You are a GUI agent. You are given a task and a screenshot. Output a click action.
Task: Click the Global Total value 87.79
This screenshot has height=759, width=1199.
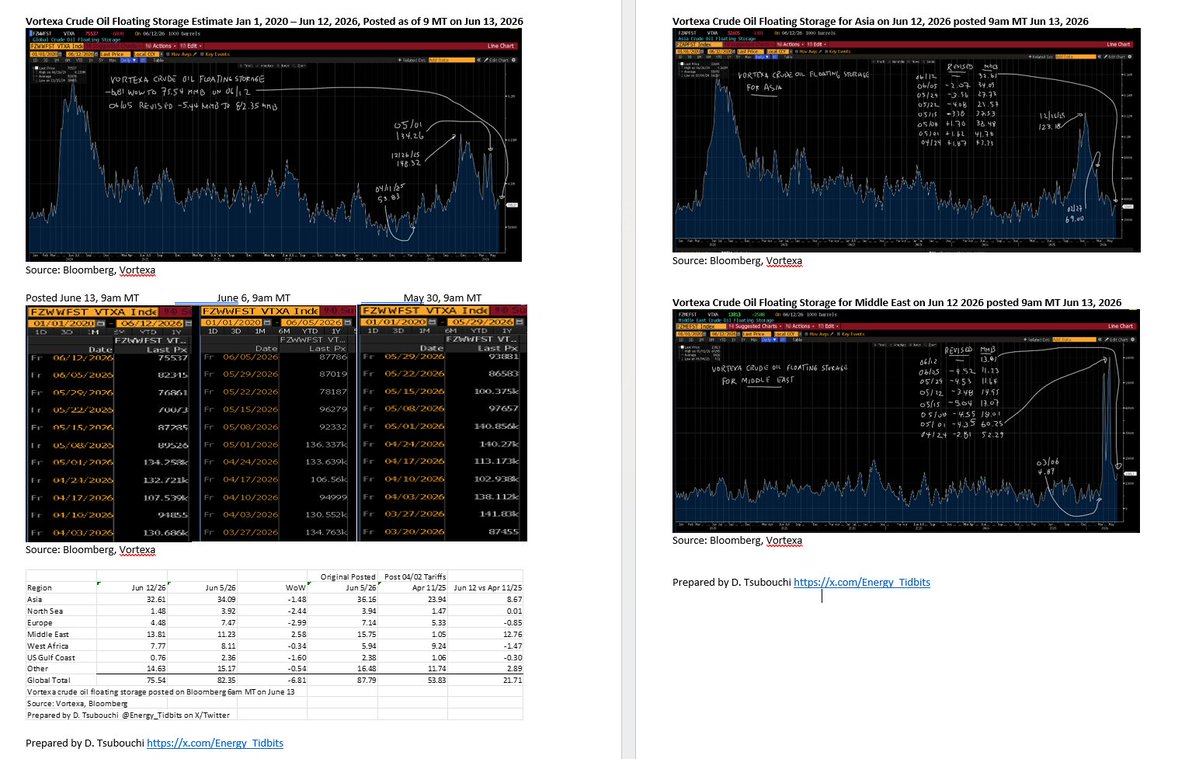click(366, 680)
